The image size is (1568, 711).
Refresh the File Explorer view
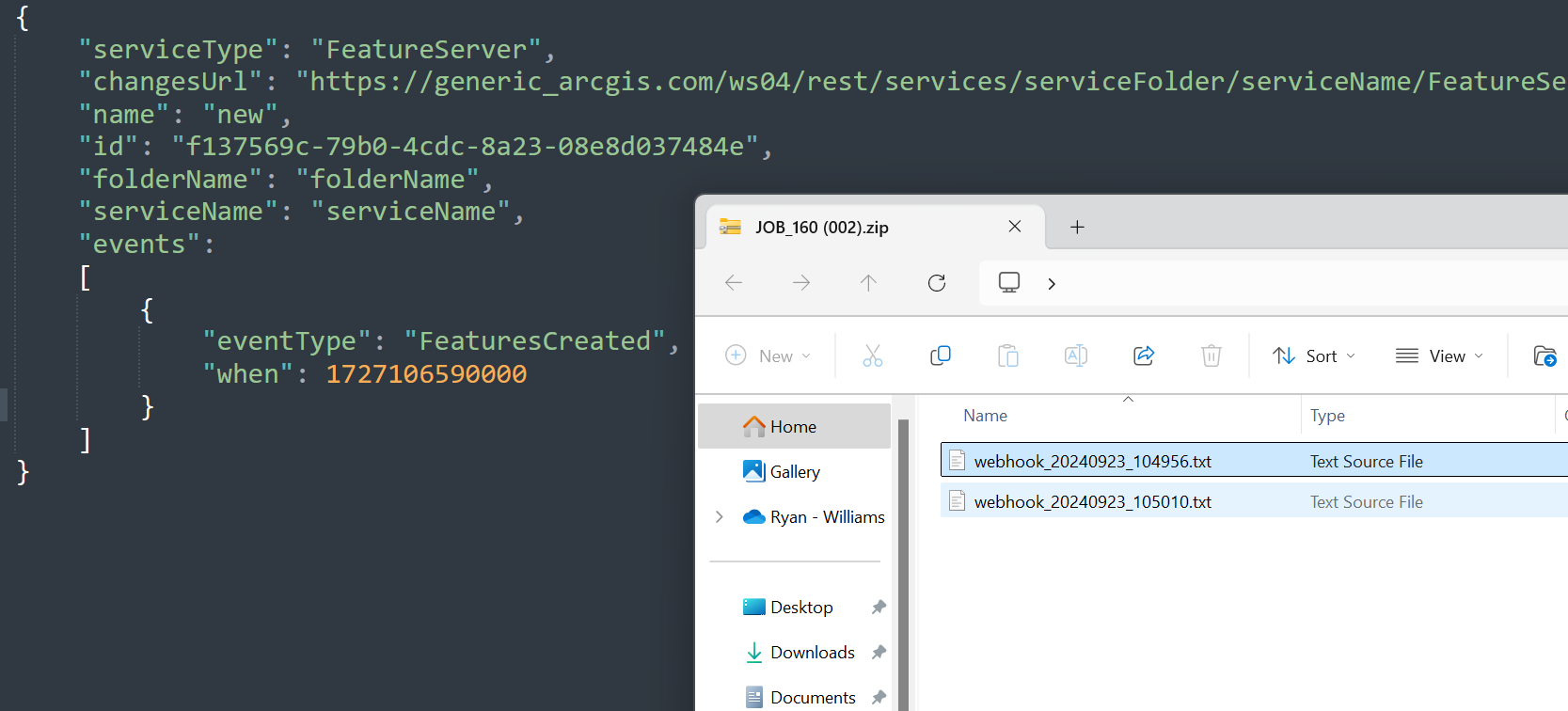pyautogui.click(x=937, y=283)
